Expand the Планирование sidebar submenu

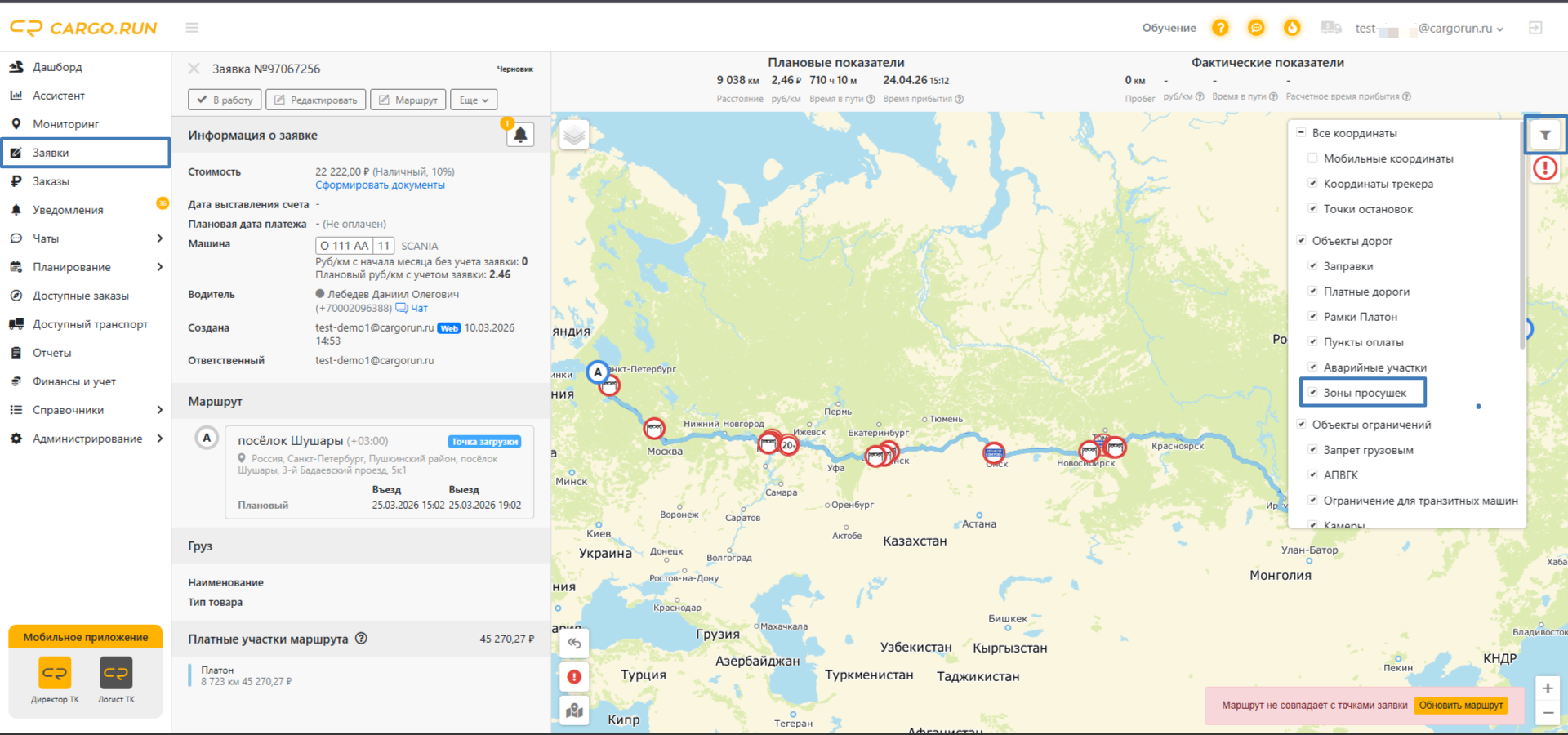click(159, 267)
